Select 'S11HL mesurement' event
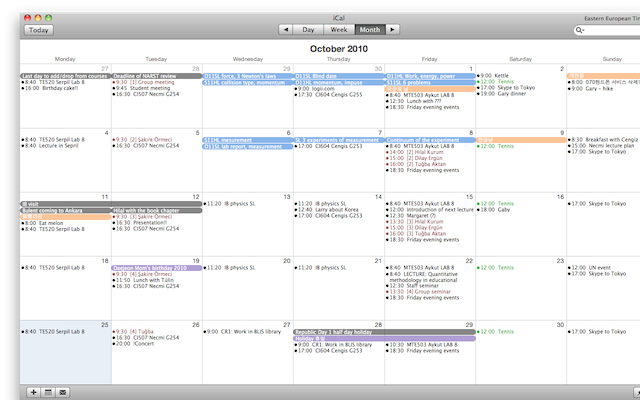The image size is (640, 400). click(x=248, y=140)
